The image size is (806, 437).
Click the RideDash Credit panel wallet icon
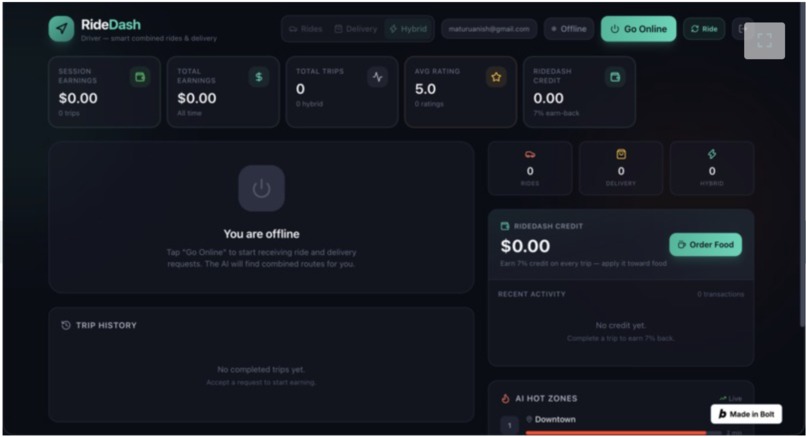[x=505, y=226]
